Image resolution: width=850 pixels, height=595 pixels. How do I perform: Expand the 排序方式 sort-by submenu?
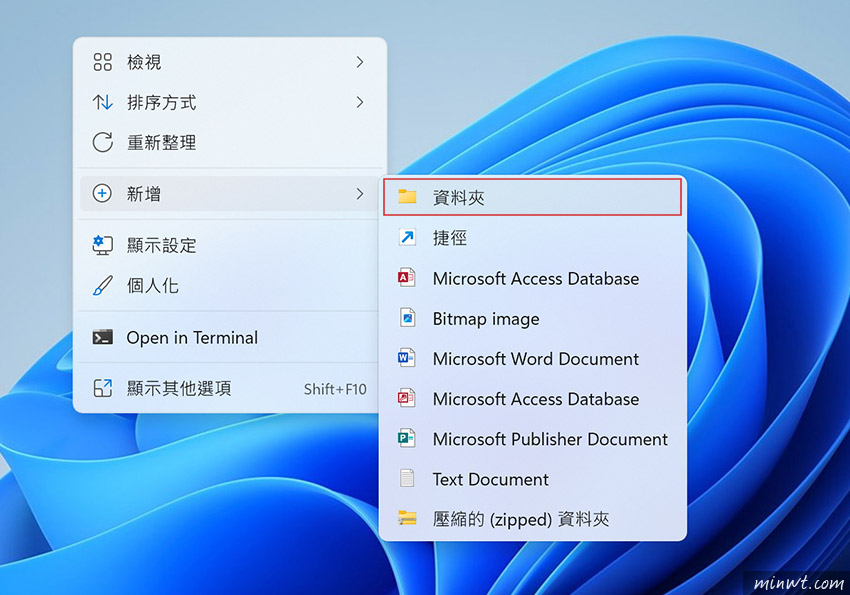pos(230,102)
